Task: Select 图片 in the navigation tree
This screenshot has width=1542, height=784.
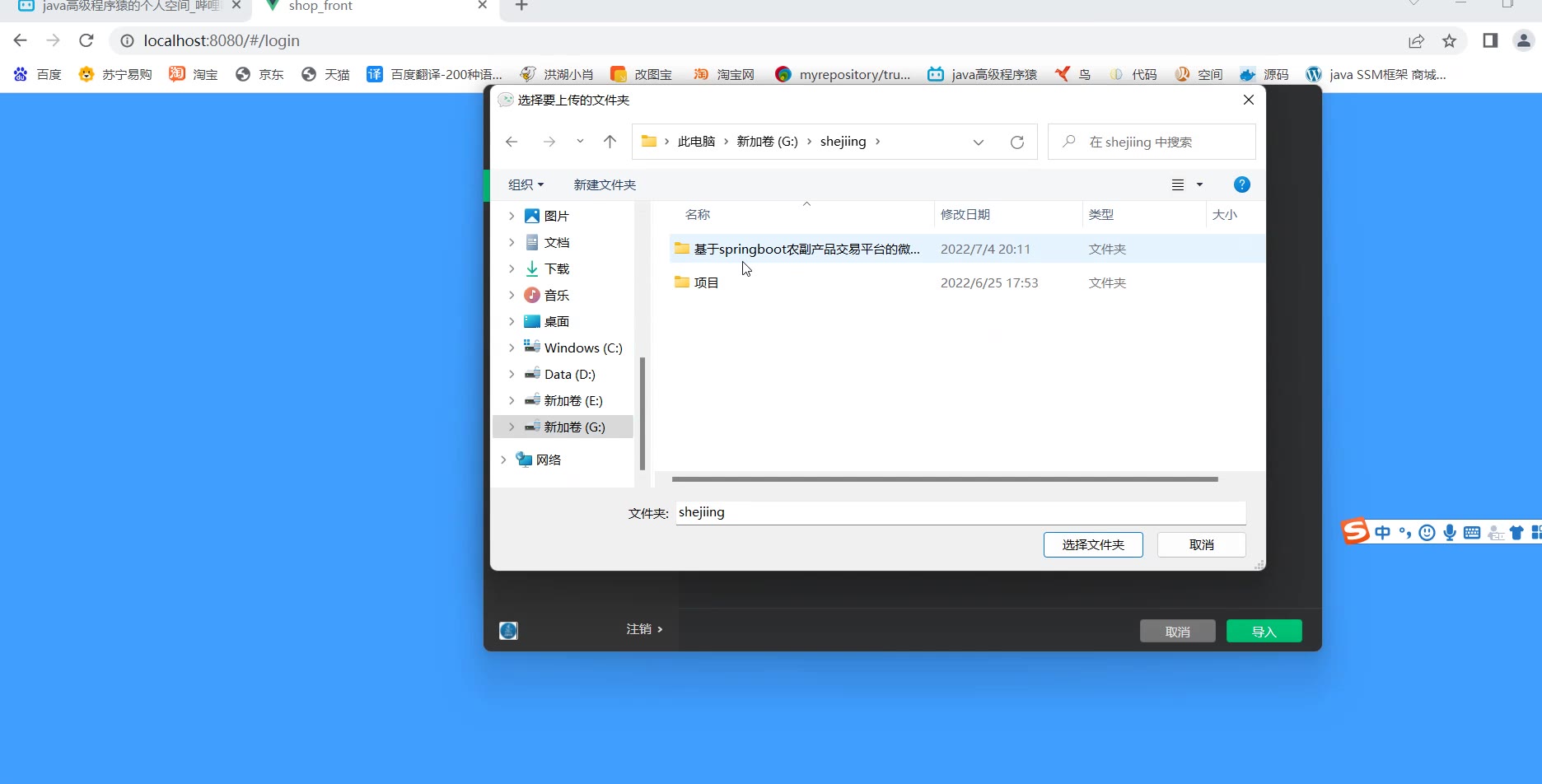Action: pos(557,216)
